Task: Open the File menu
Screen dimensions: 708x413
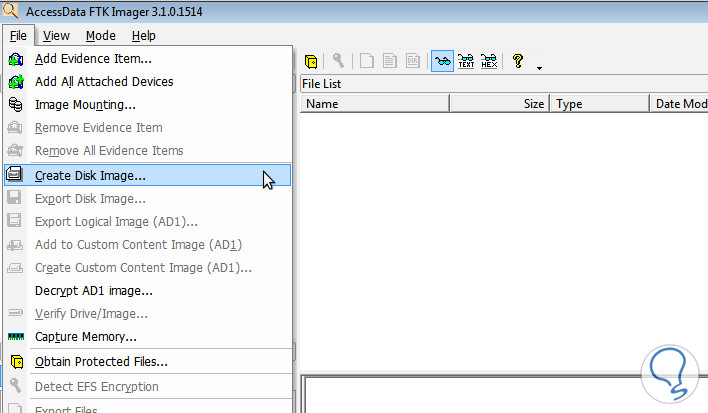Action: tap(18, 36)
